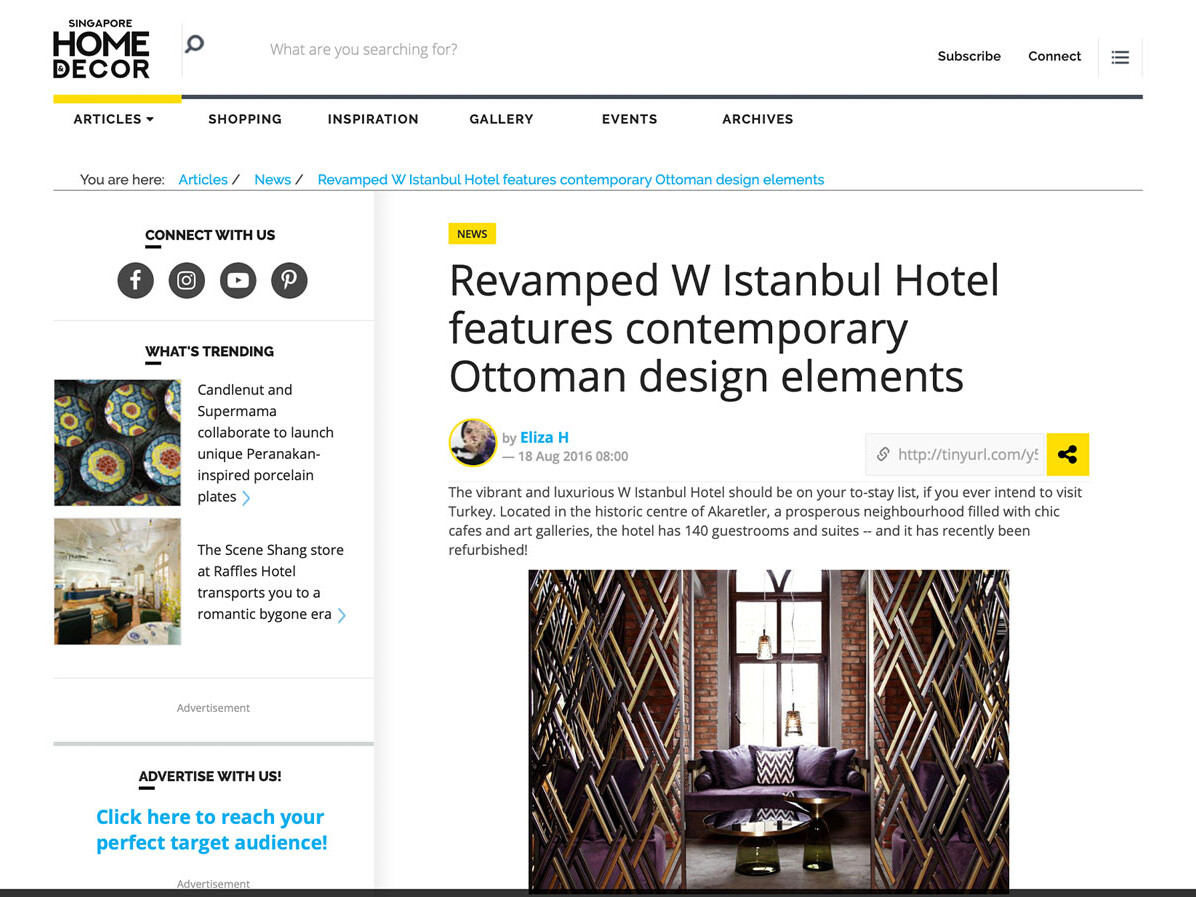This screenshot has width=1196, height=897.
Task: Open the YouTube social icon
Action: (x=238, y=280)
